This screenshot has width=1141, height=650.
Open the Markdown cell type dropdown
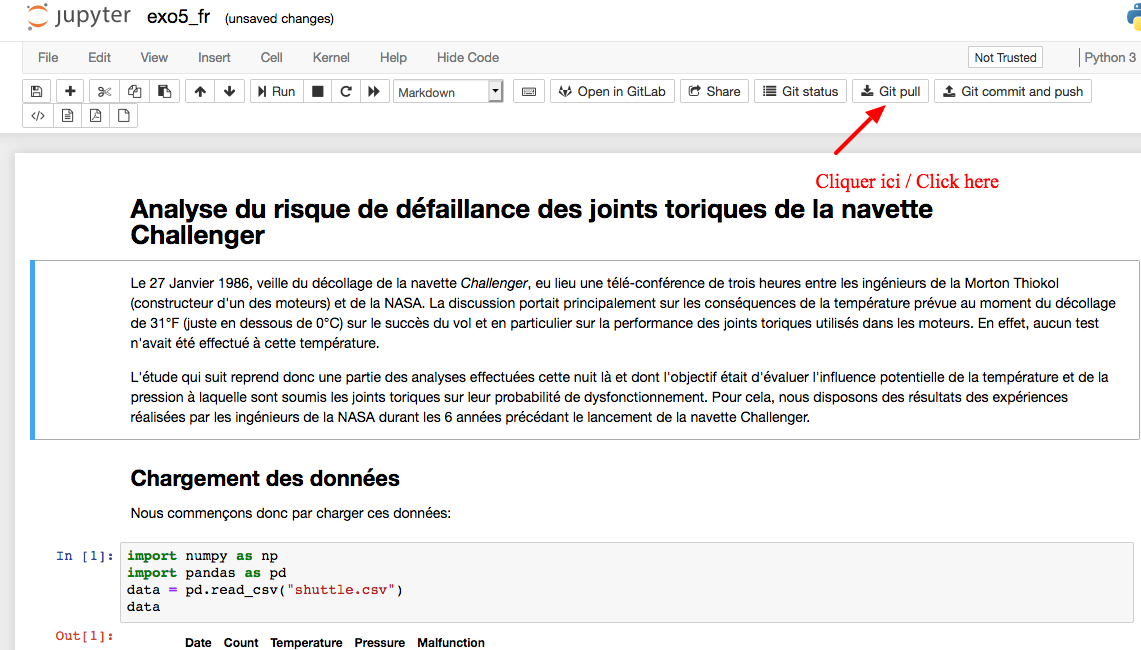(448, 92)
